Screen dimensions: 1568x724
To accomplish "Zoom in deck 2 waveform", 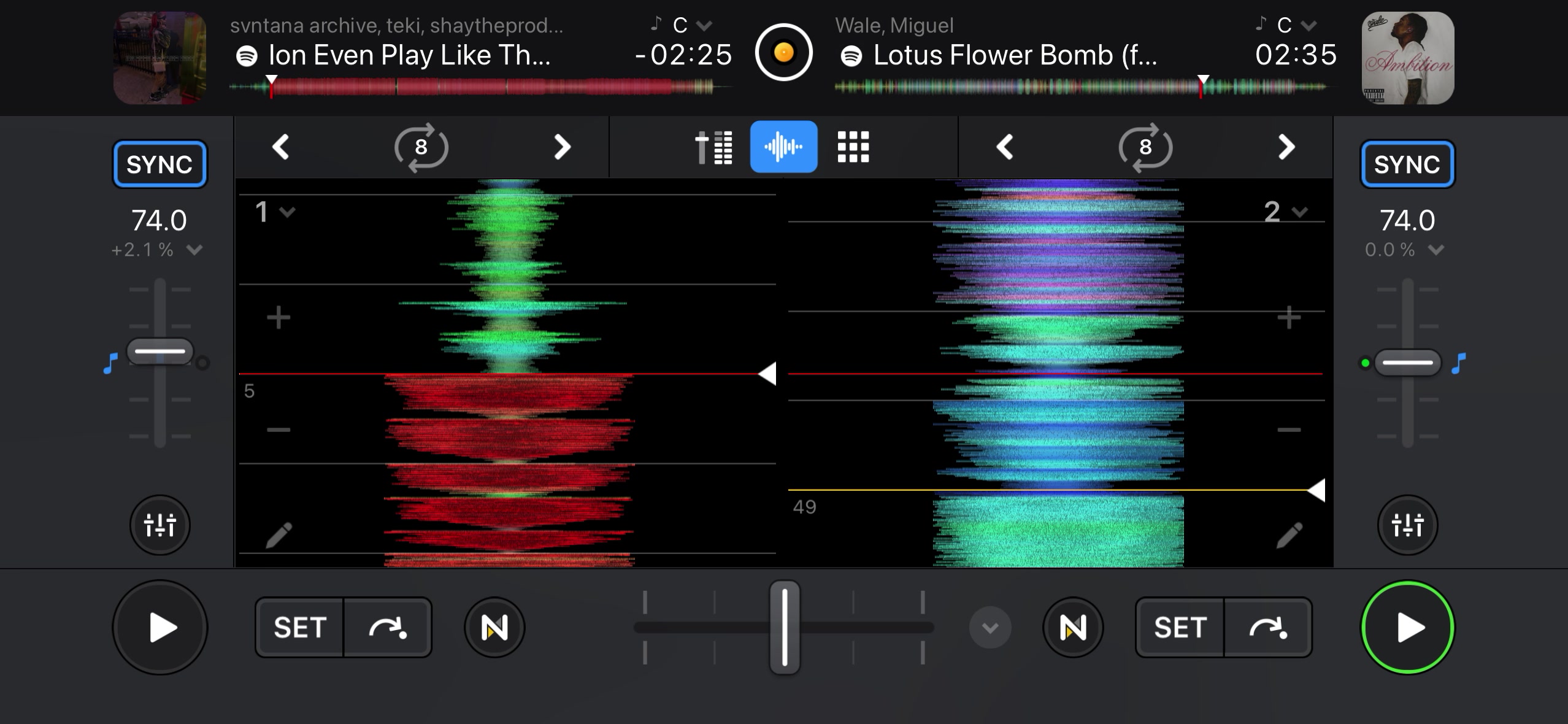I will coord(1289,318).
